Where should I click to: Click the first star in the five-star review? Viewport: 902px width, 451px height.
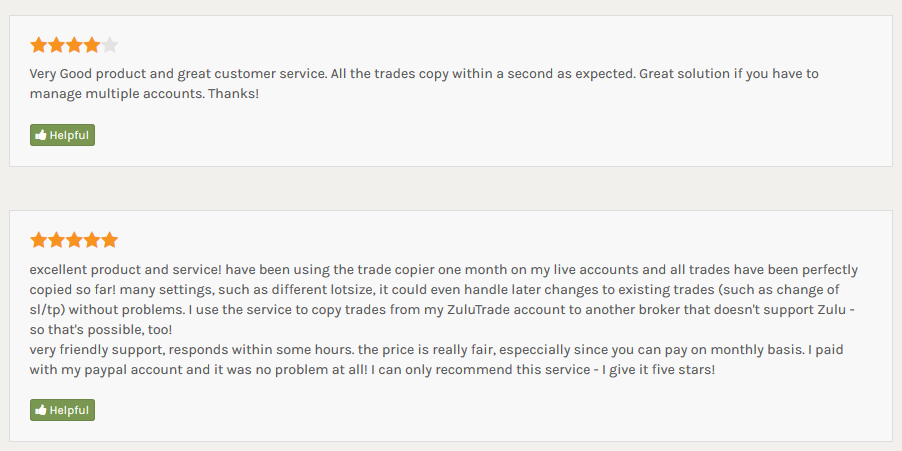click(39, 240)
